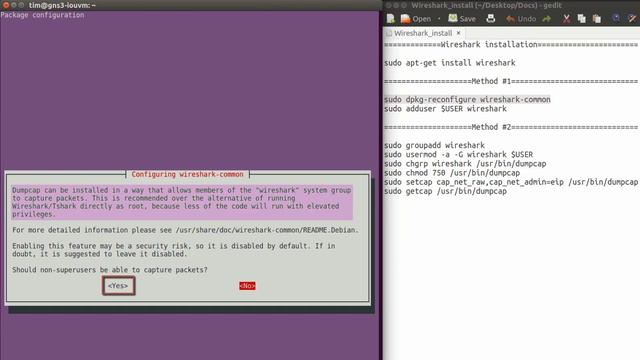Undo the last edit in gedit
Image resolution: width=640 pixels, height=360 pixels.
[521, 19]
